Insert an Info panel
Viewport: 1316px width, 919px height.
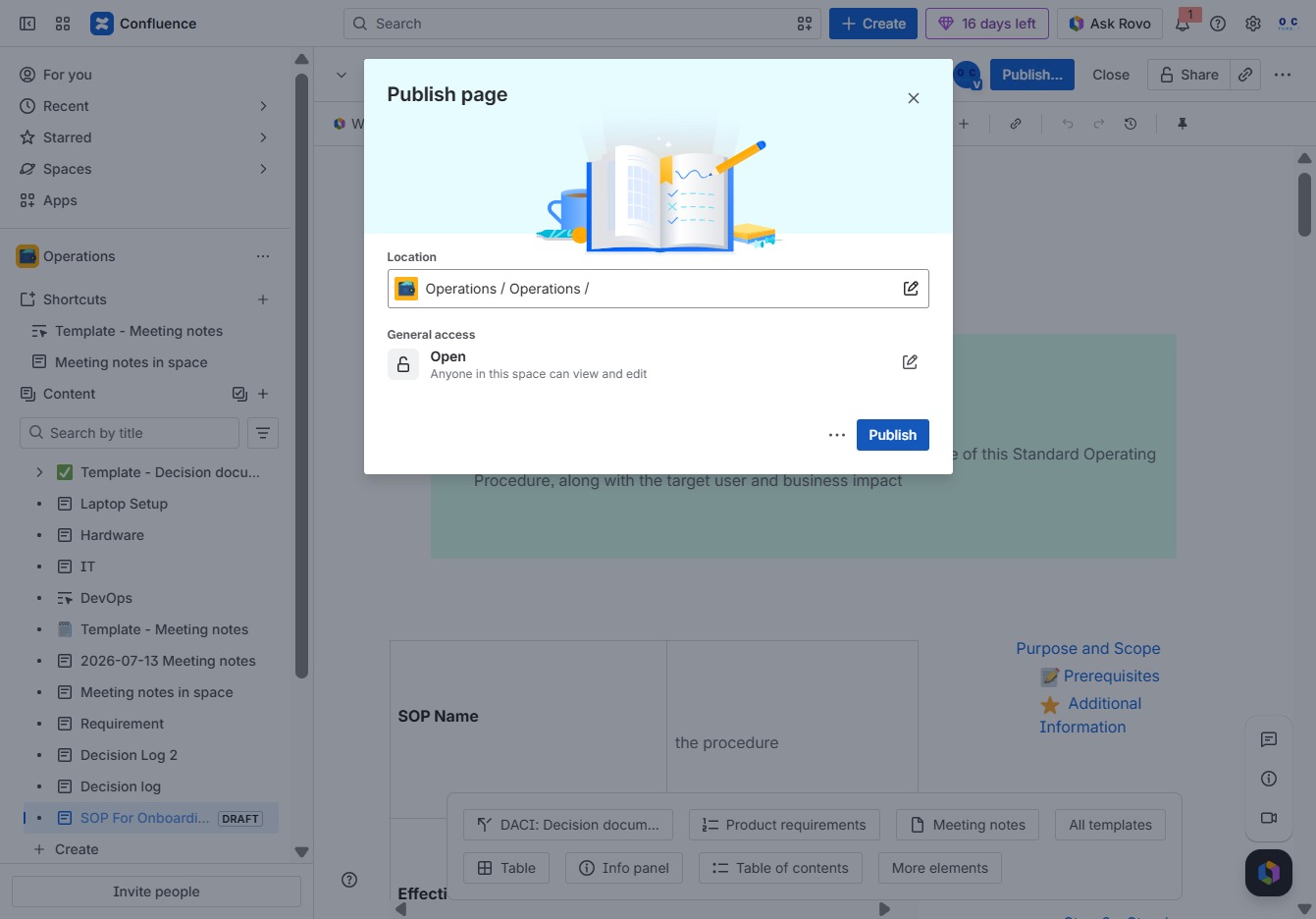(623, 868)
